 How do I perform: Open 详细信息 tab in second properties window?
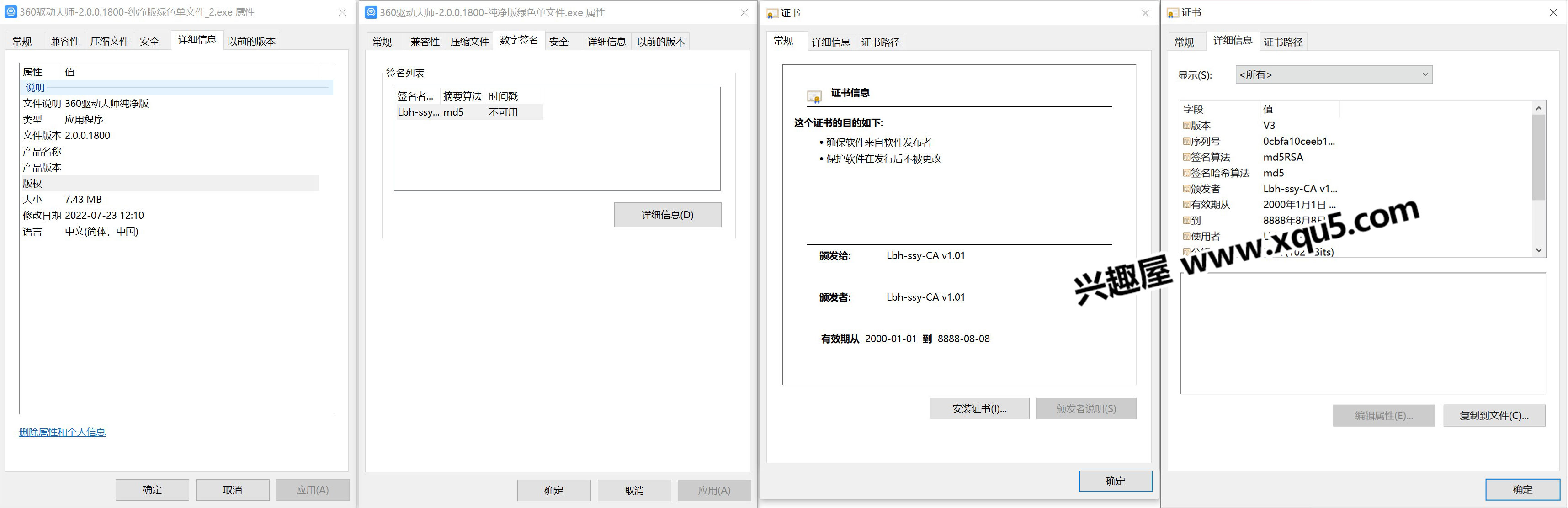[x=606, y=42]
